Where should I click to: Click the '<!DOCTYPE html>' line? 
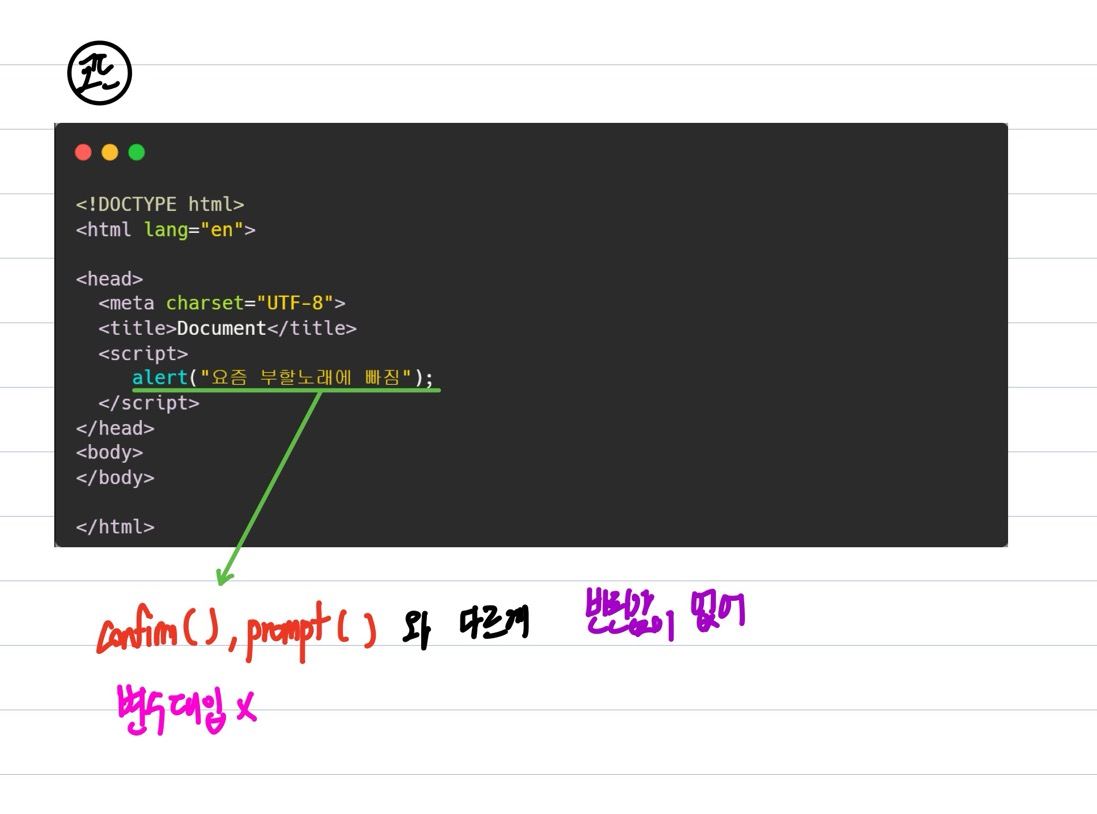coord(160,204)
